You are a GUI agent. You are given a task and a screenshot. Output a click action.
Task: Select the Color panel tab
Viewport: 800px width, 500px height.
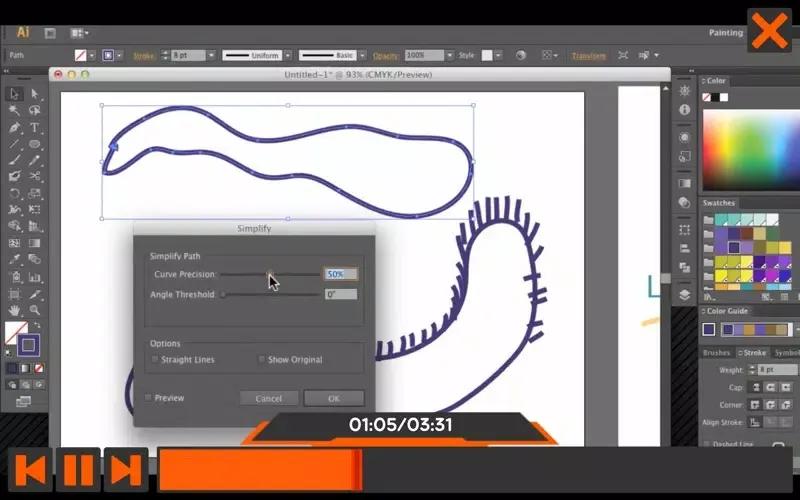coord(716,81)
